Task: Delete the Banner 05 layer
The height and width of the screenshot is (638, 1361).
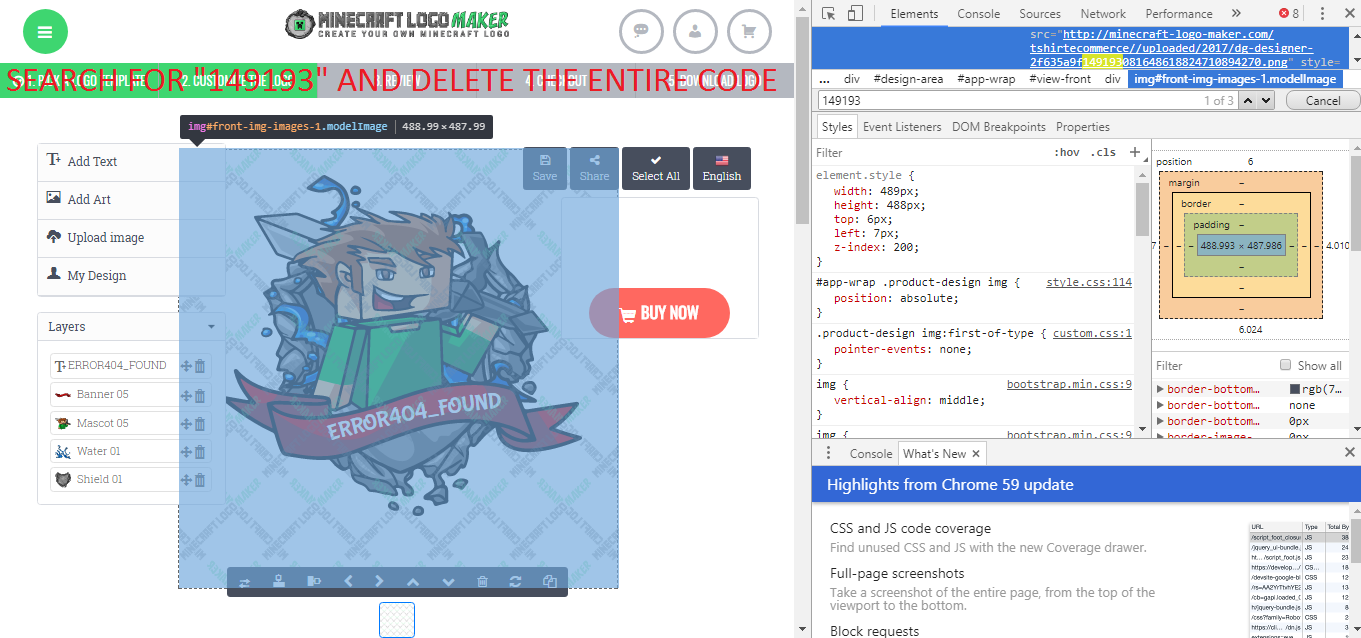Action: click(x=200, y=395)
